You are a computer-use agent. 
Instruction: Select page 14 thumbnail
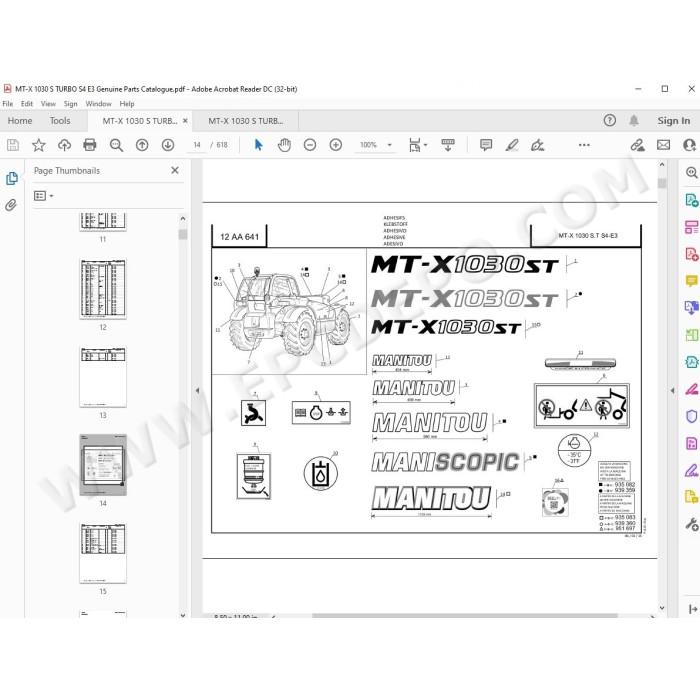point(103,465)
